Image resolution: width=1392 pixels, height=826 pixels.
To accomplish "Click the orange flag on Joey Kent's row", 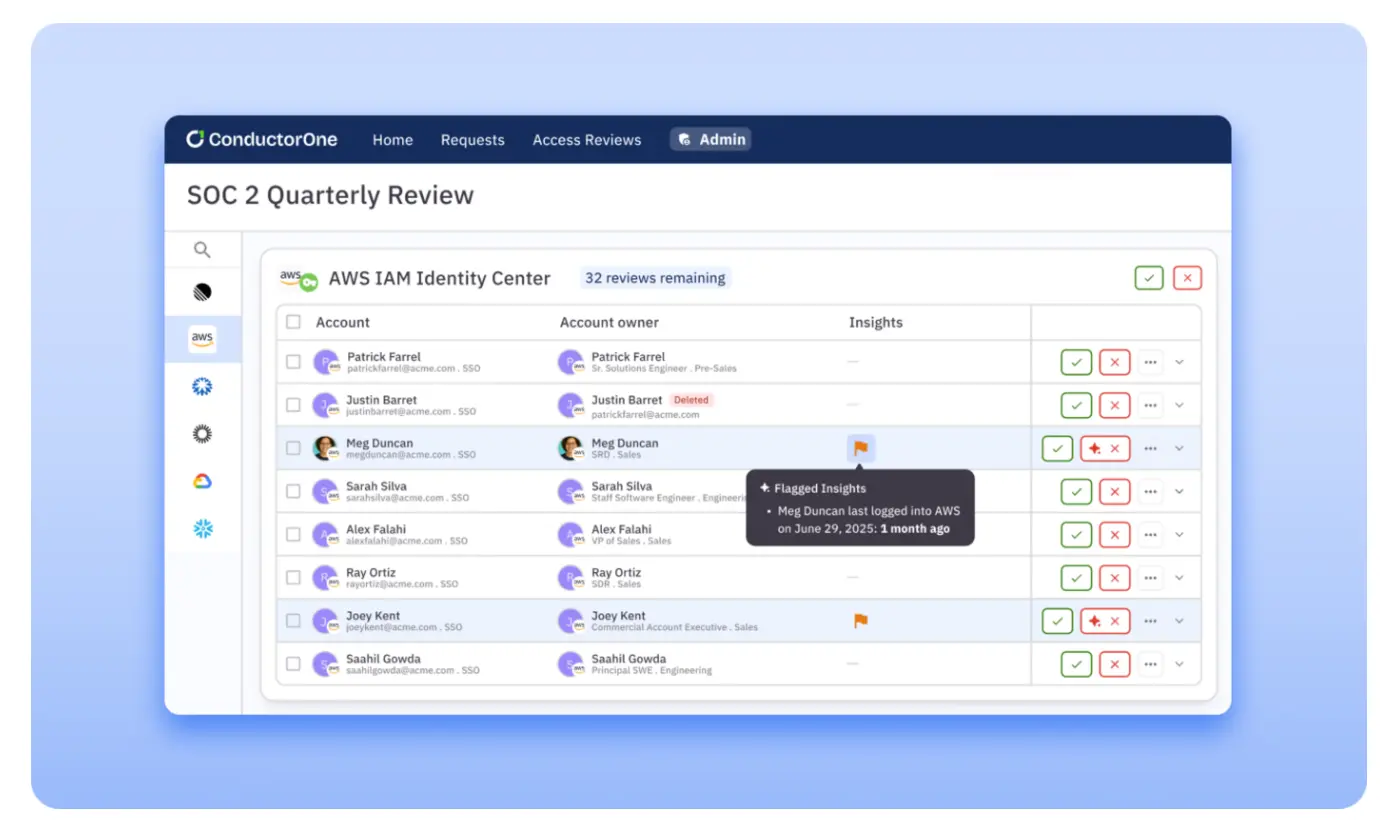I will (860, 621).
